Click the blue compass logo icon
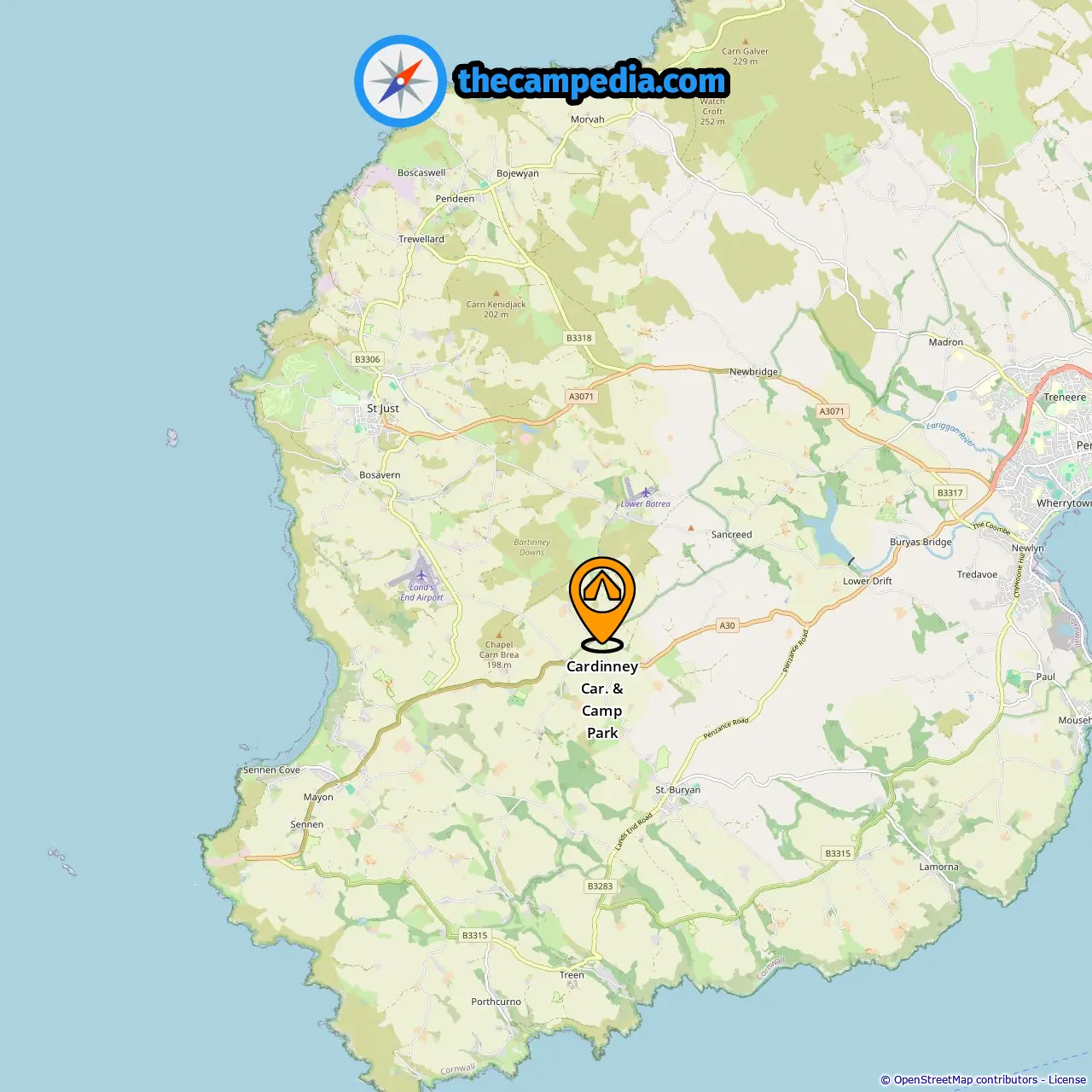This screenshot has height=1092, width=1092. coord(400,81)
